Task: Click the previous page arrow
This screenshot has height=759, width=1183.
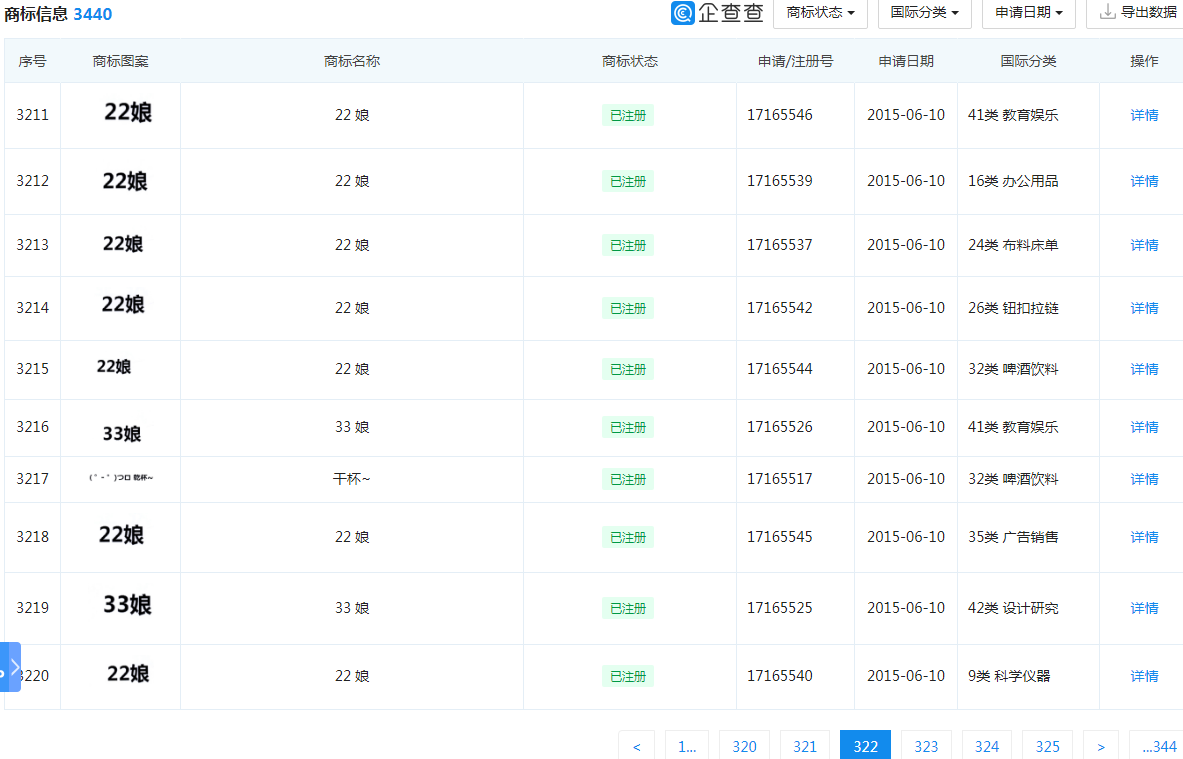Action: (637, 746)
